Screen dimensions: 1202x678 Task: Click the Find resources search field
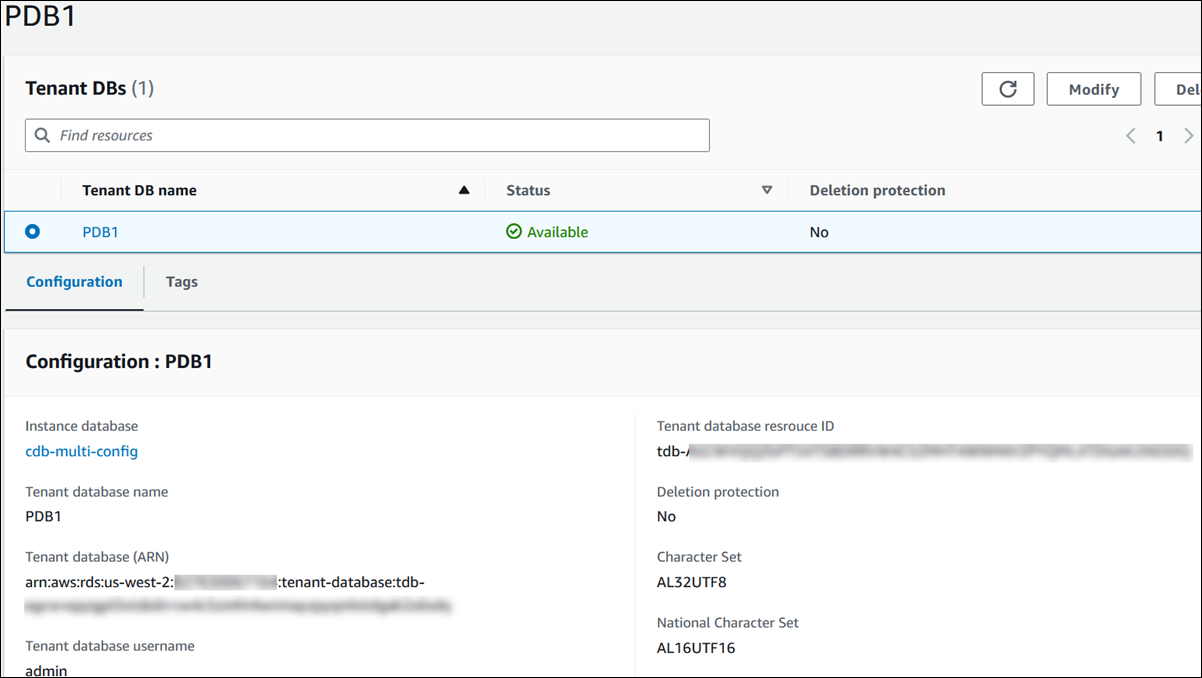(x=367, y=135)
